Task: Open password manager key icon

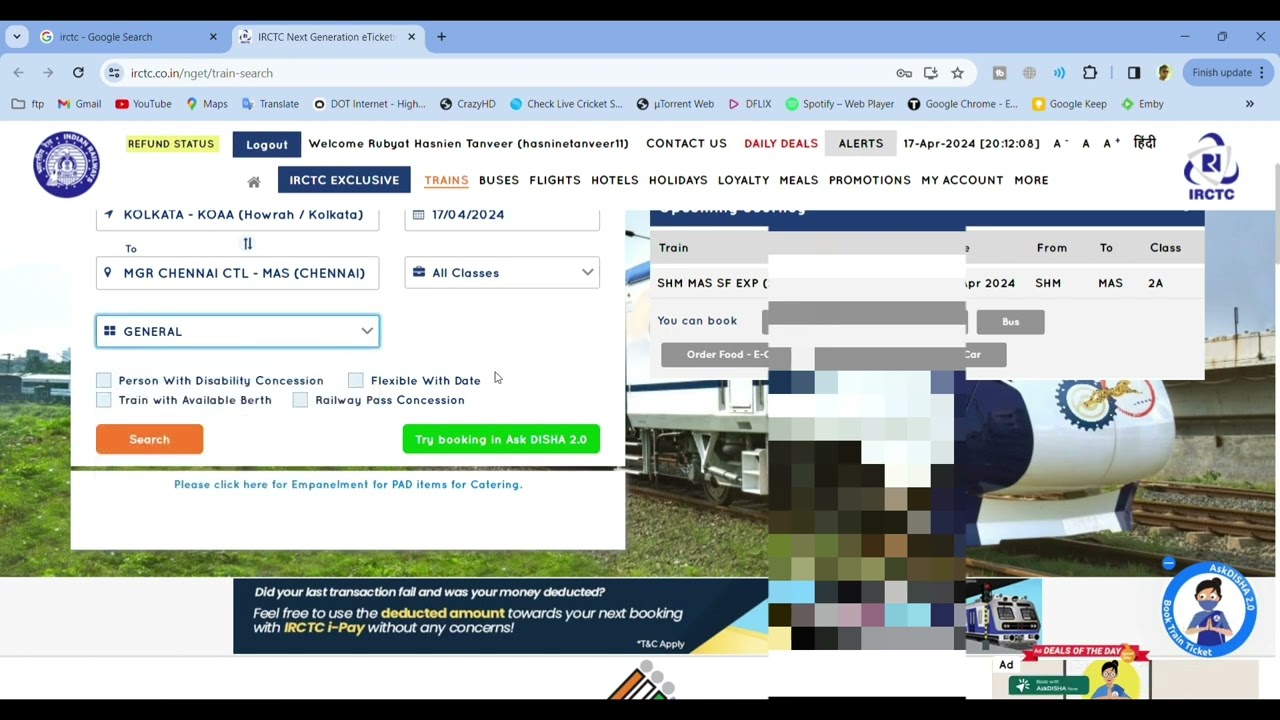Action: (904, 73)
